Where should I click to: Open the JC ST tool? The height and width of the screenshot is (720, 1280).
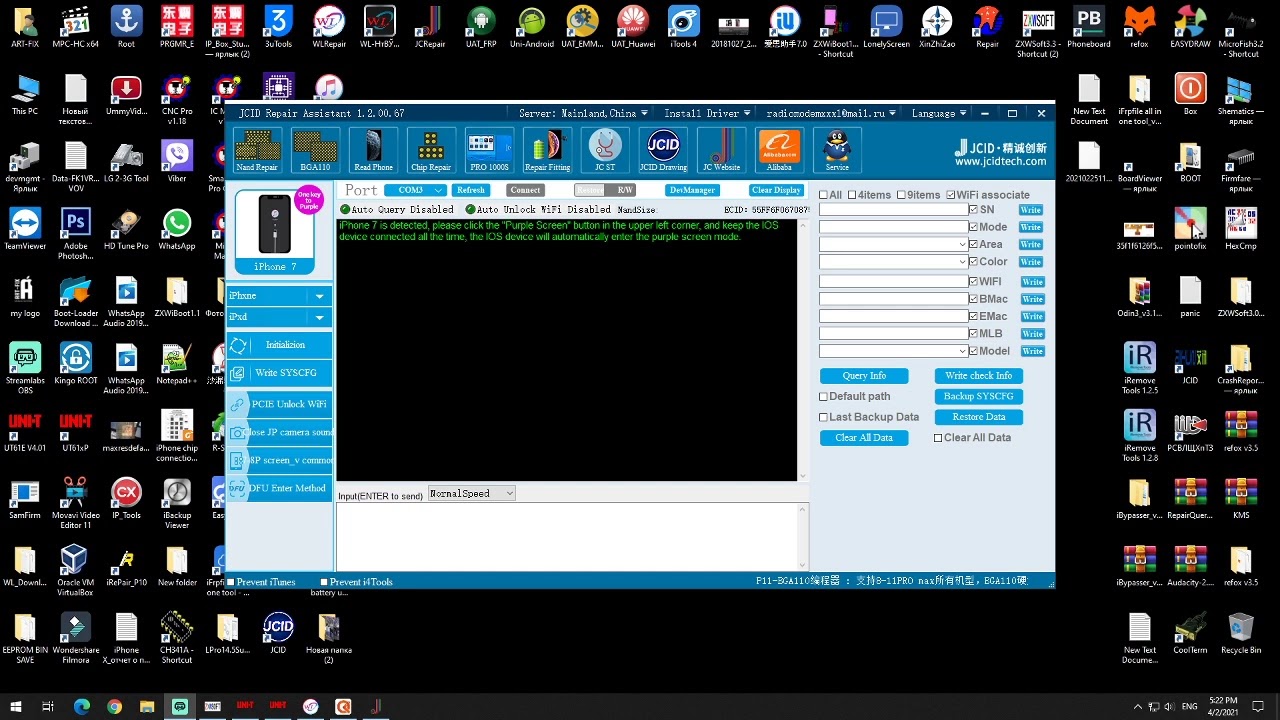click(605, 150)
